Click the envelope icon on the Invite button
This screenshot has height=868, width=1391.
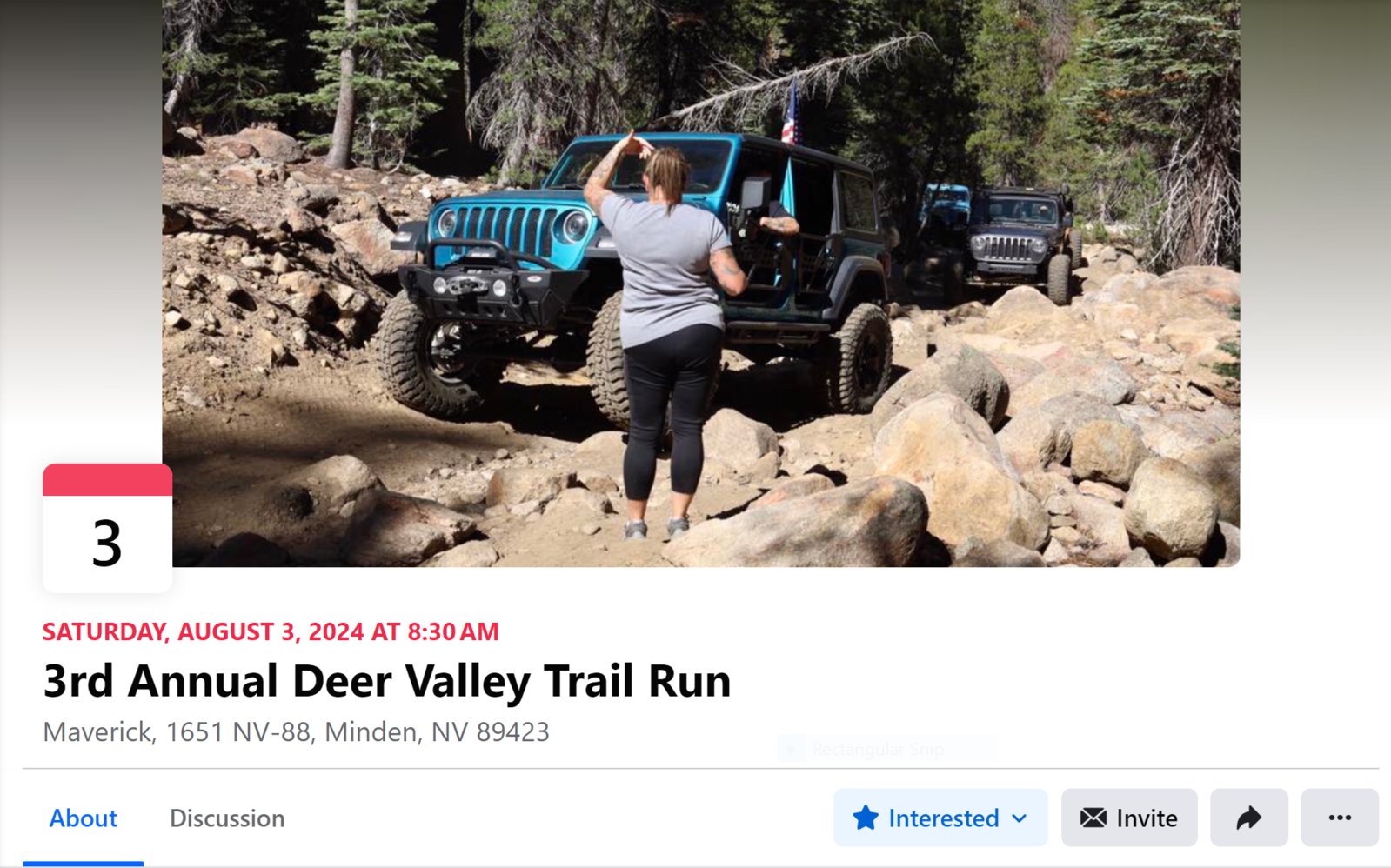click(x=1093, y=818)
